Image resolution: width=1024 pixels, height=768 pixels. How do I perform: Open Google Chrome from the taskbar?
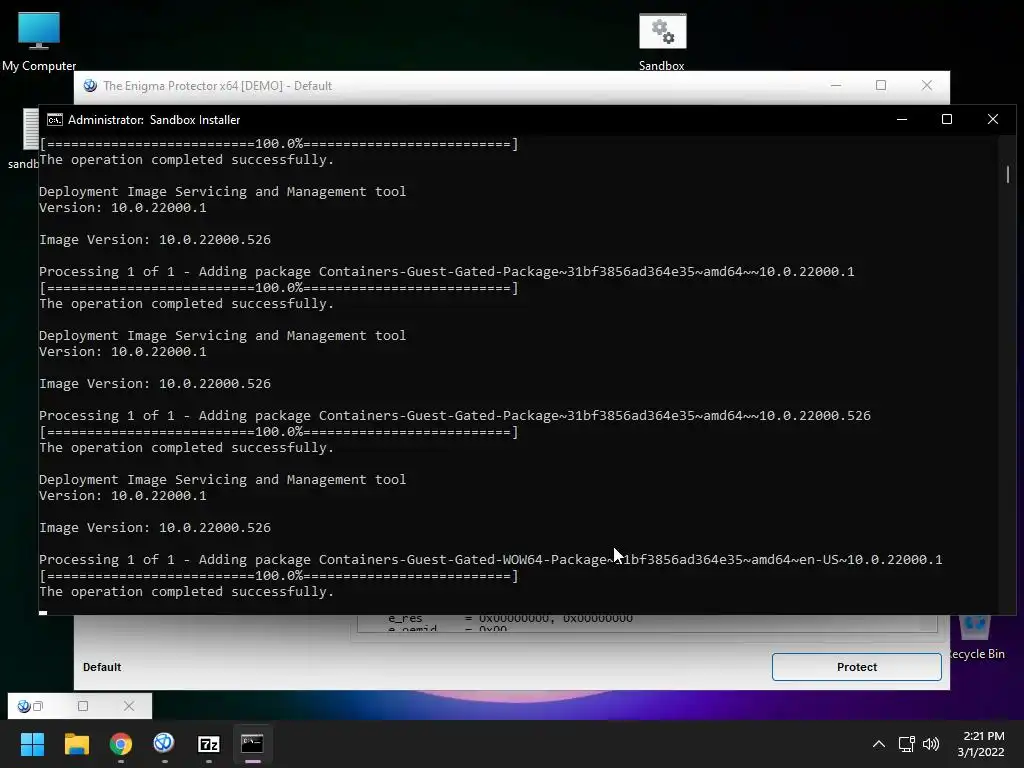click(121, 744)
